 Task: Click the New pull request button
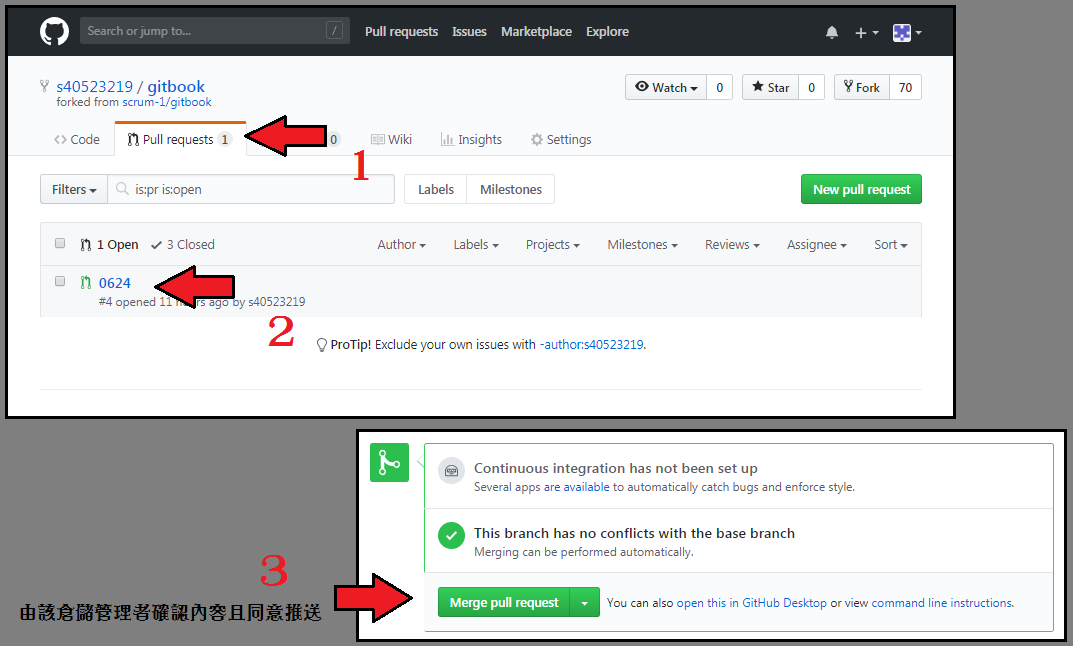tap(862, 190)
